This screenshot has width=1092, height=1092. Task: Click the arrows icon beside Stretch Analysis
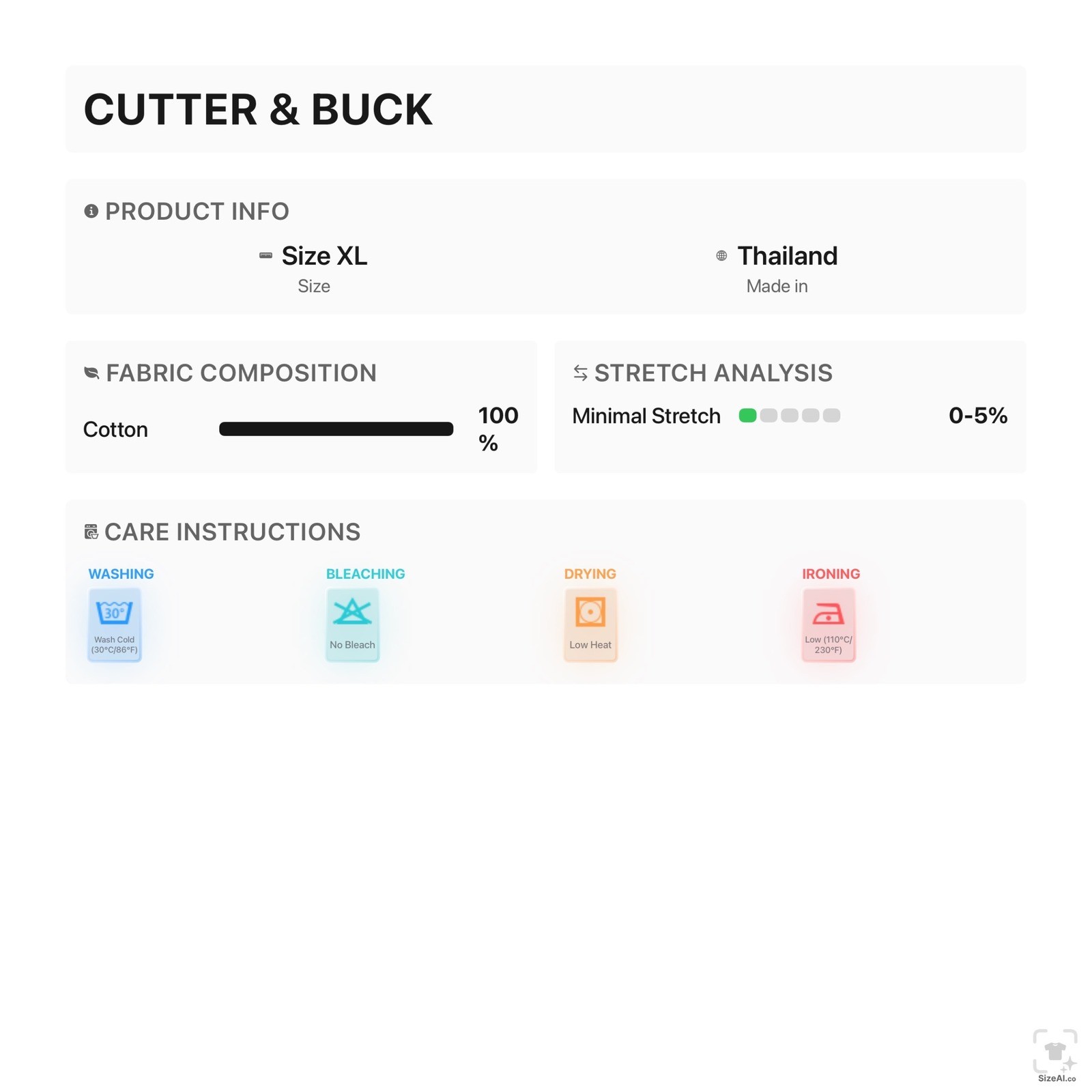point(580,373)
